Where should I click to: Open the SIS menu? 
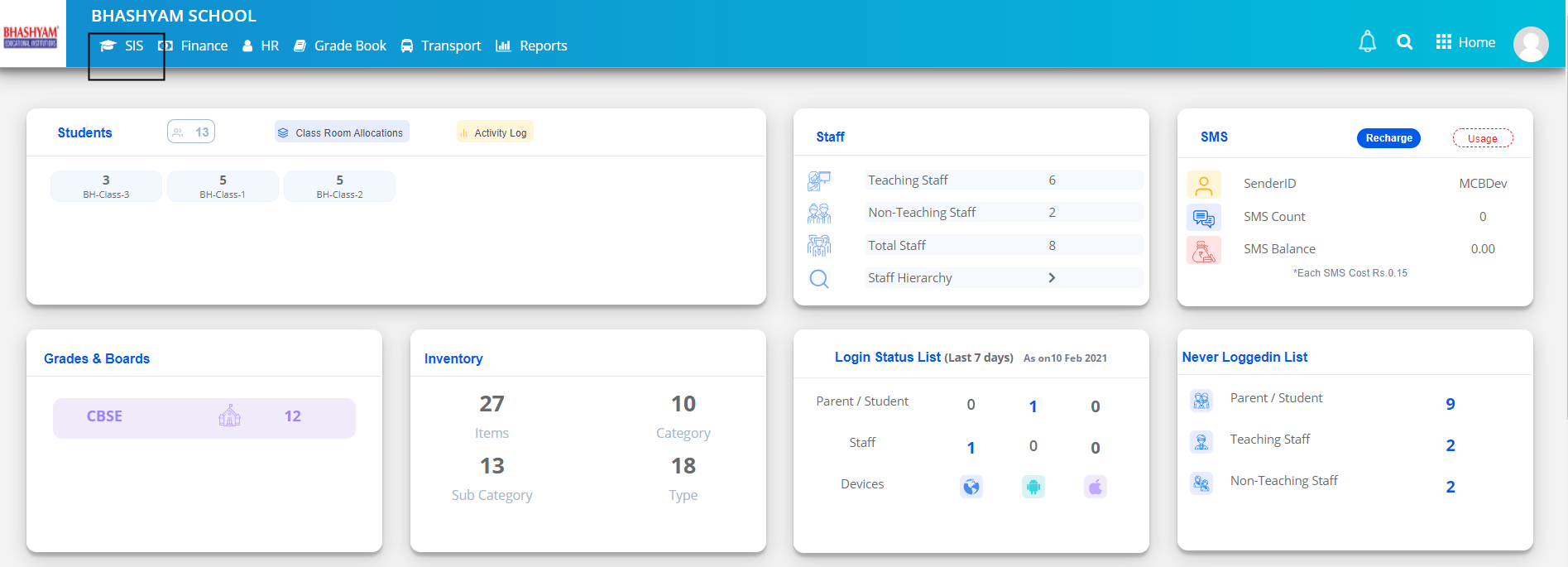122,46
